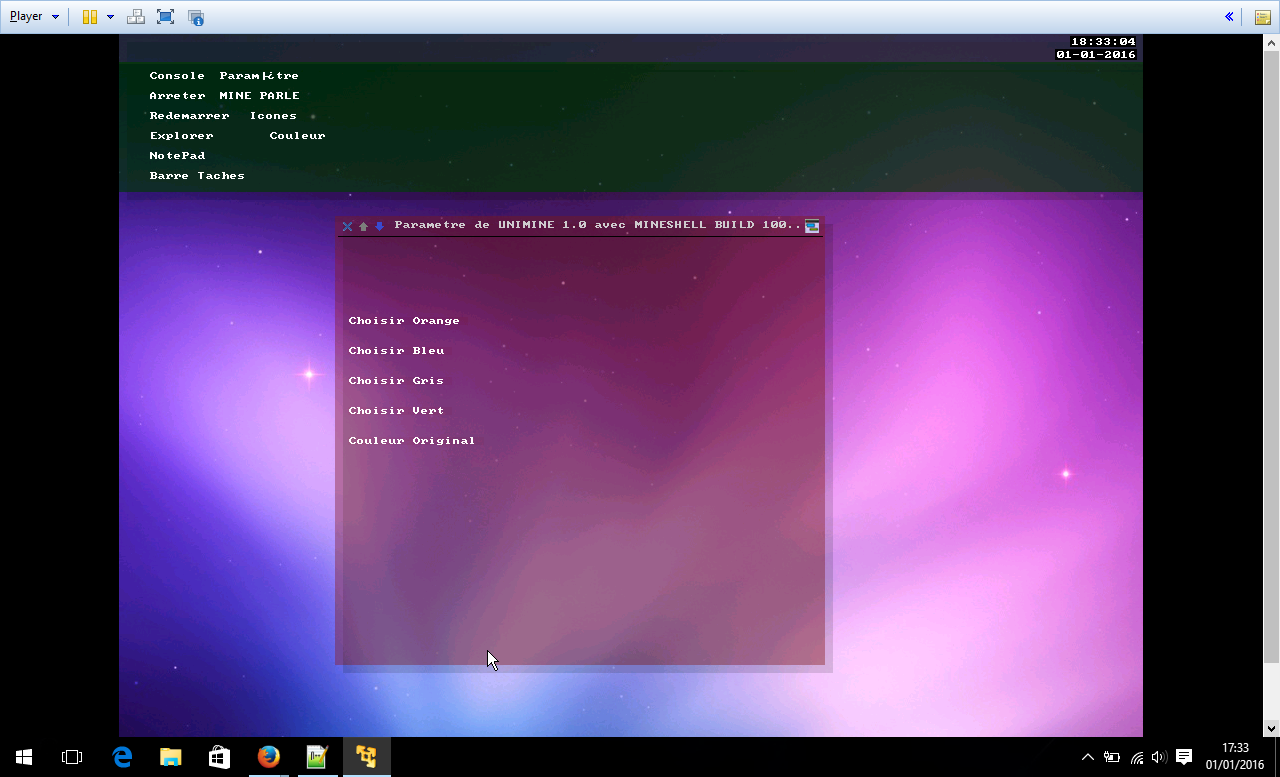Open the battery power tray icon
Image resolution: width=1280 pixels, height=777 pixels.
(x=1112, y=757)
